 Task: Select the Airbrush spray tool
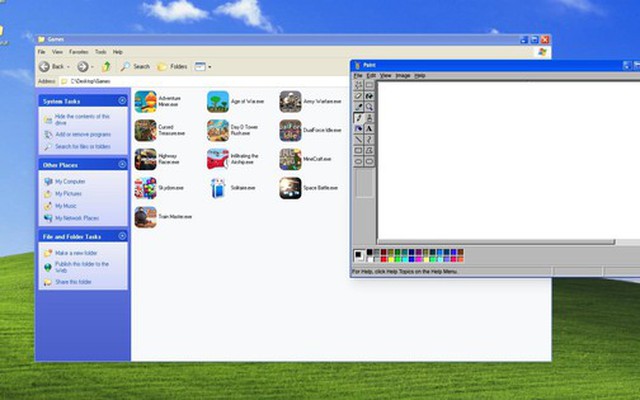pos(358,129)
